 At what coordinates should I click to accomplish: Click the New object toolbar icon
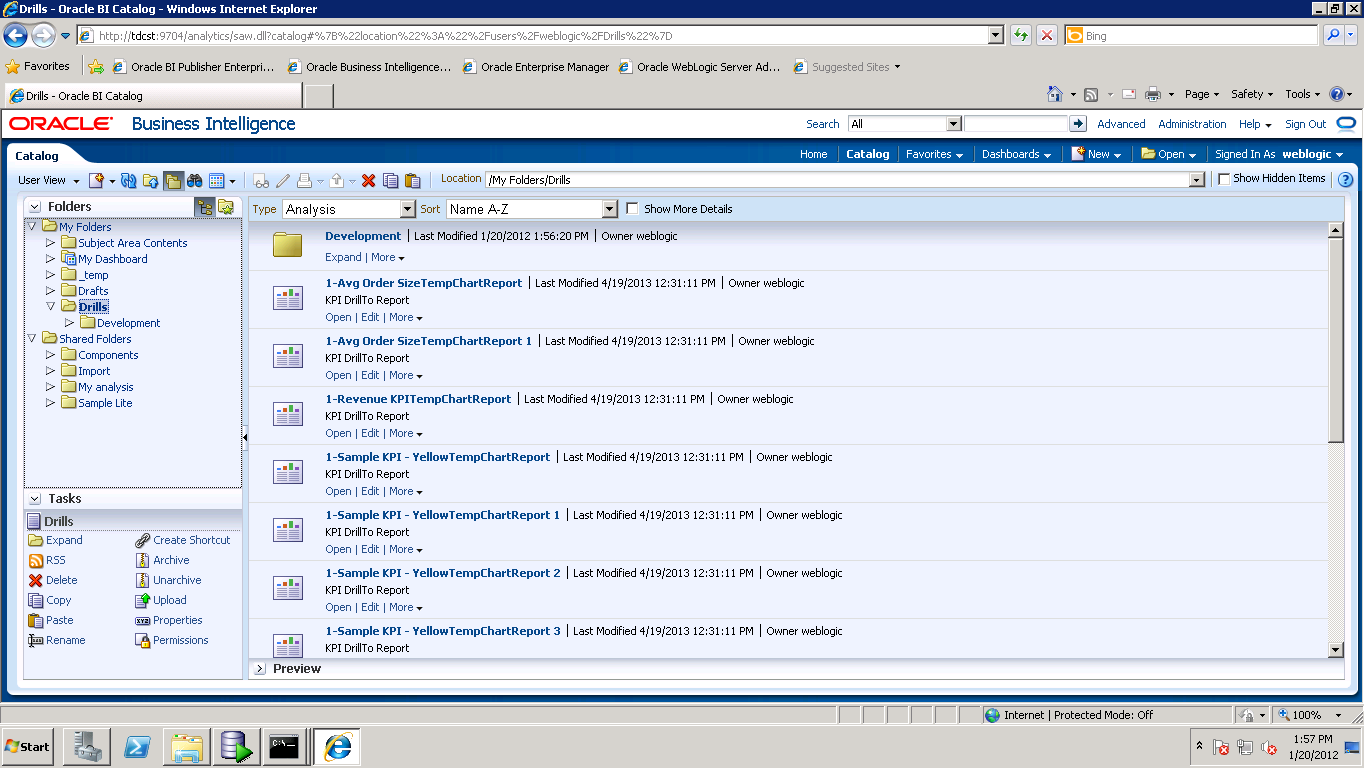coord(97,180)
